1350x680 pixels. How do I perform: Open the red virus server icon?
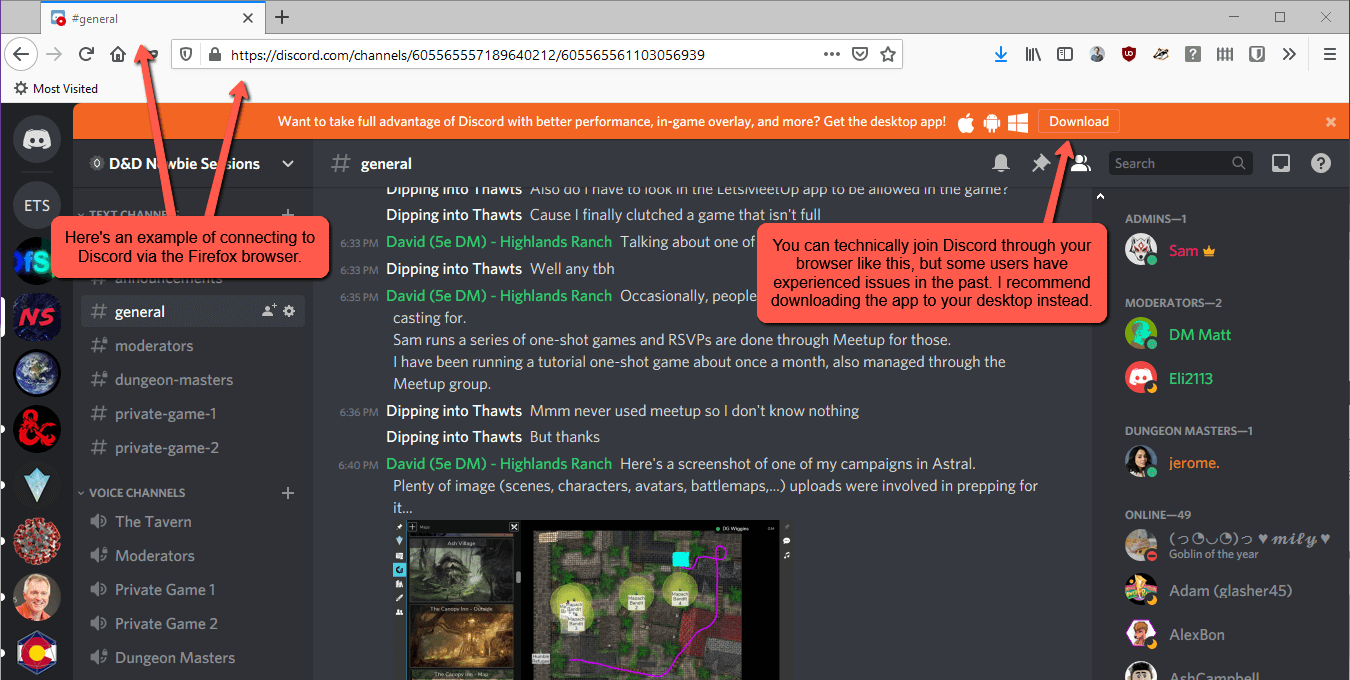37,541
